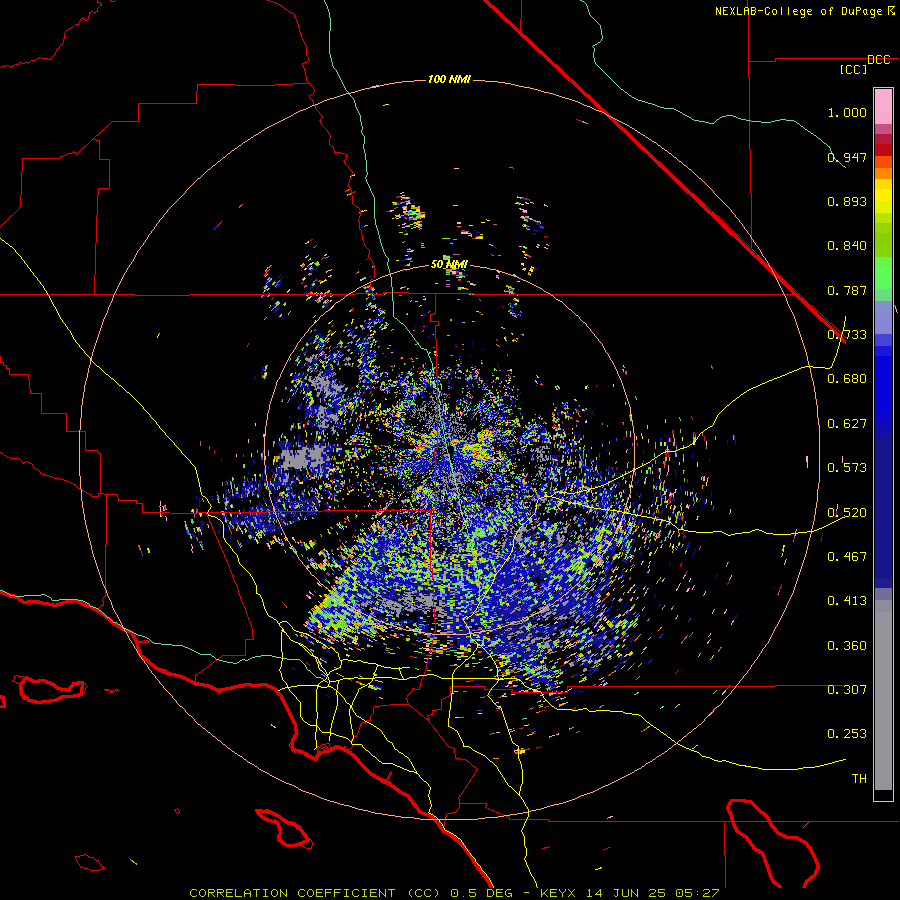900x900 pixels.
Task: Click the DCC label above the scale
Action: pyautogui.click(x=878, y=60)
